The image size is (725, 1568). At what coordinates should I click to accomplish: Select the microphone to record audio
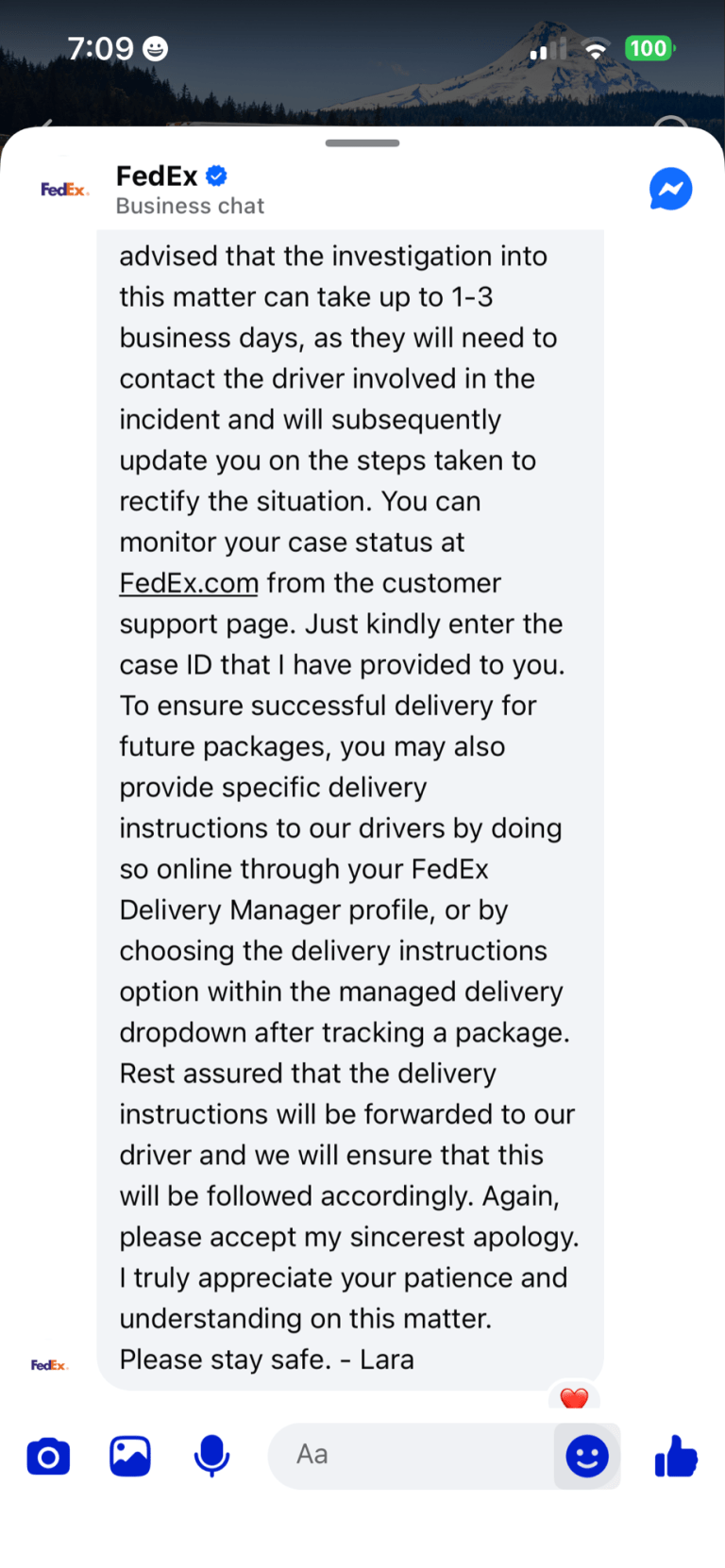(x=211, y=1456)
